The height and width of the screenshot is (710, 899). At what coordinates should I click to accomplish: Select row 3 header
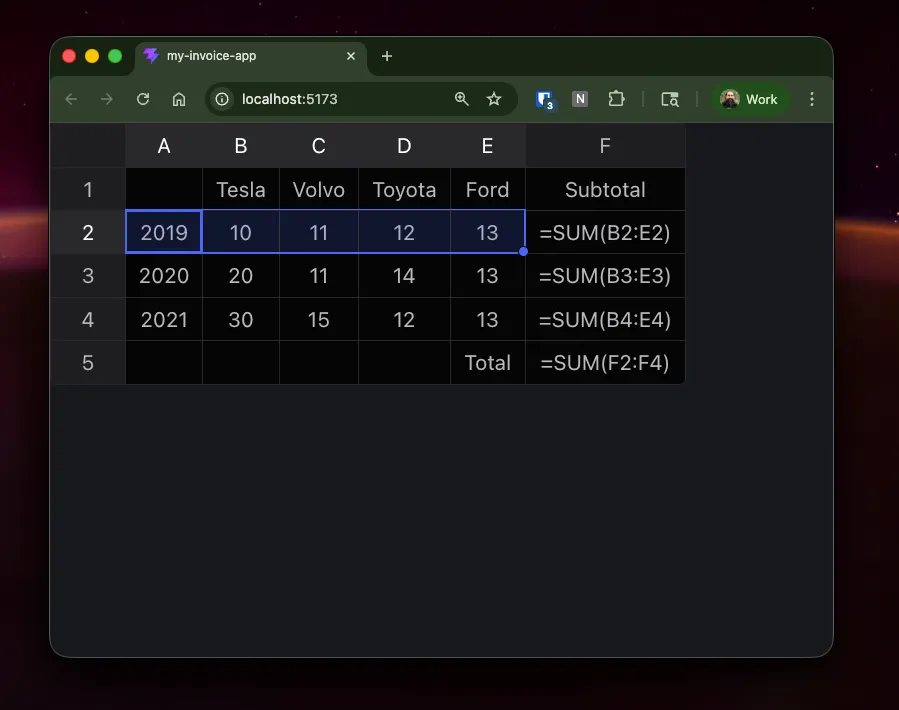pos(88,276)
